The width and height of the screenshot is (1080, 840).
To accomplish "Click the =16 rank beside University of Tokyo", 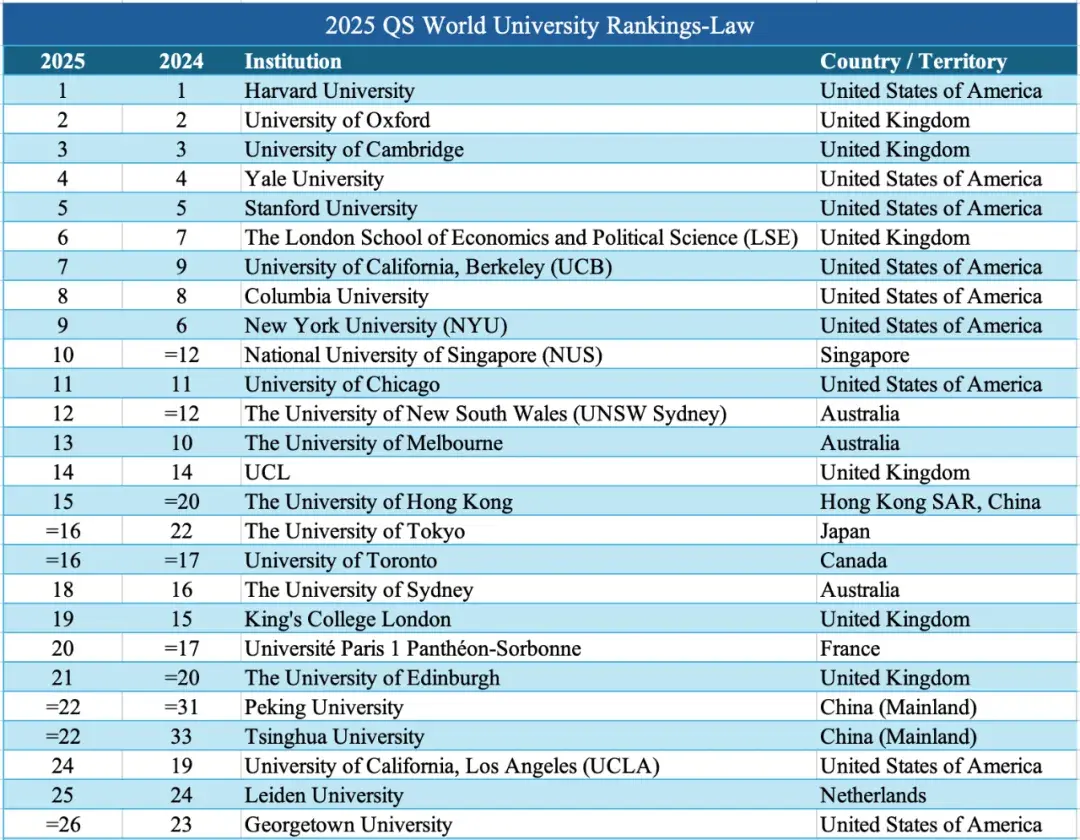I will pyautogui.click(x=62, y=531).
